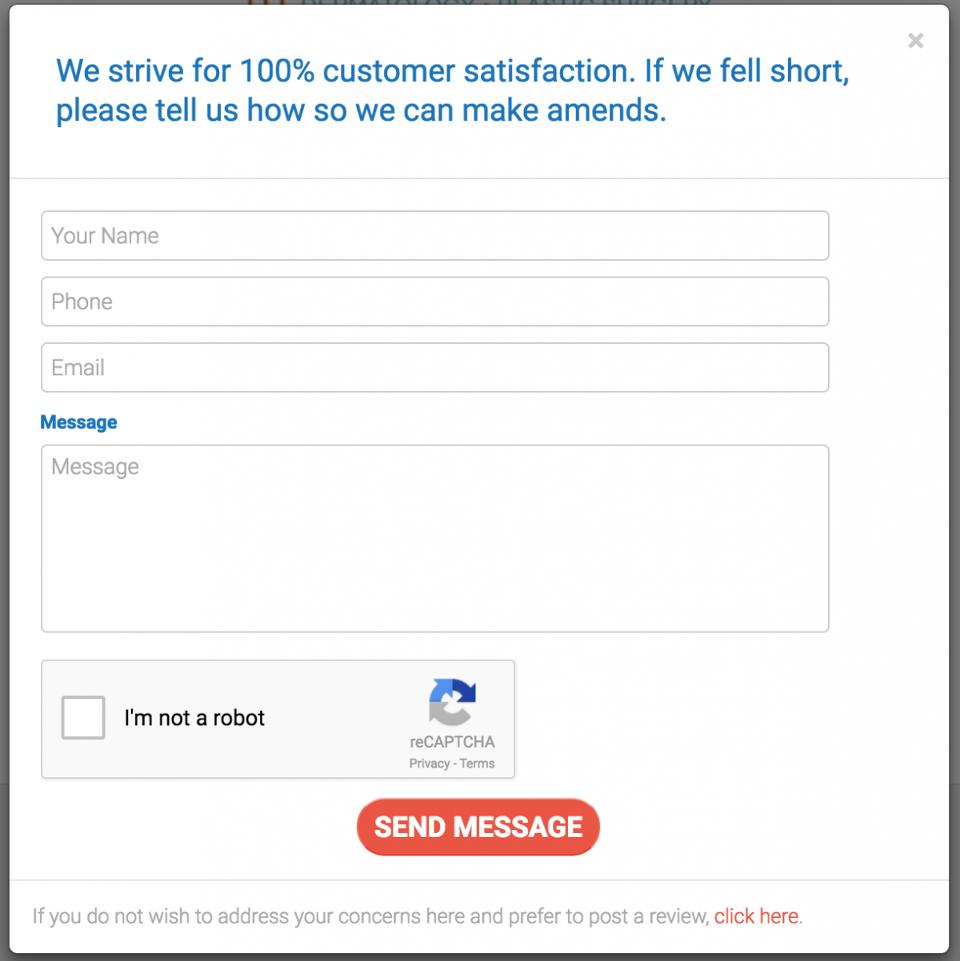Click the heading line about 100% customer satisfaction
960x961 pixels.
(x=452, y=71)
